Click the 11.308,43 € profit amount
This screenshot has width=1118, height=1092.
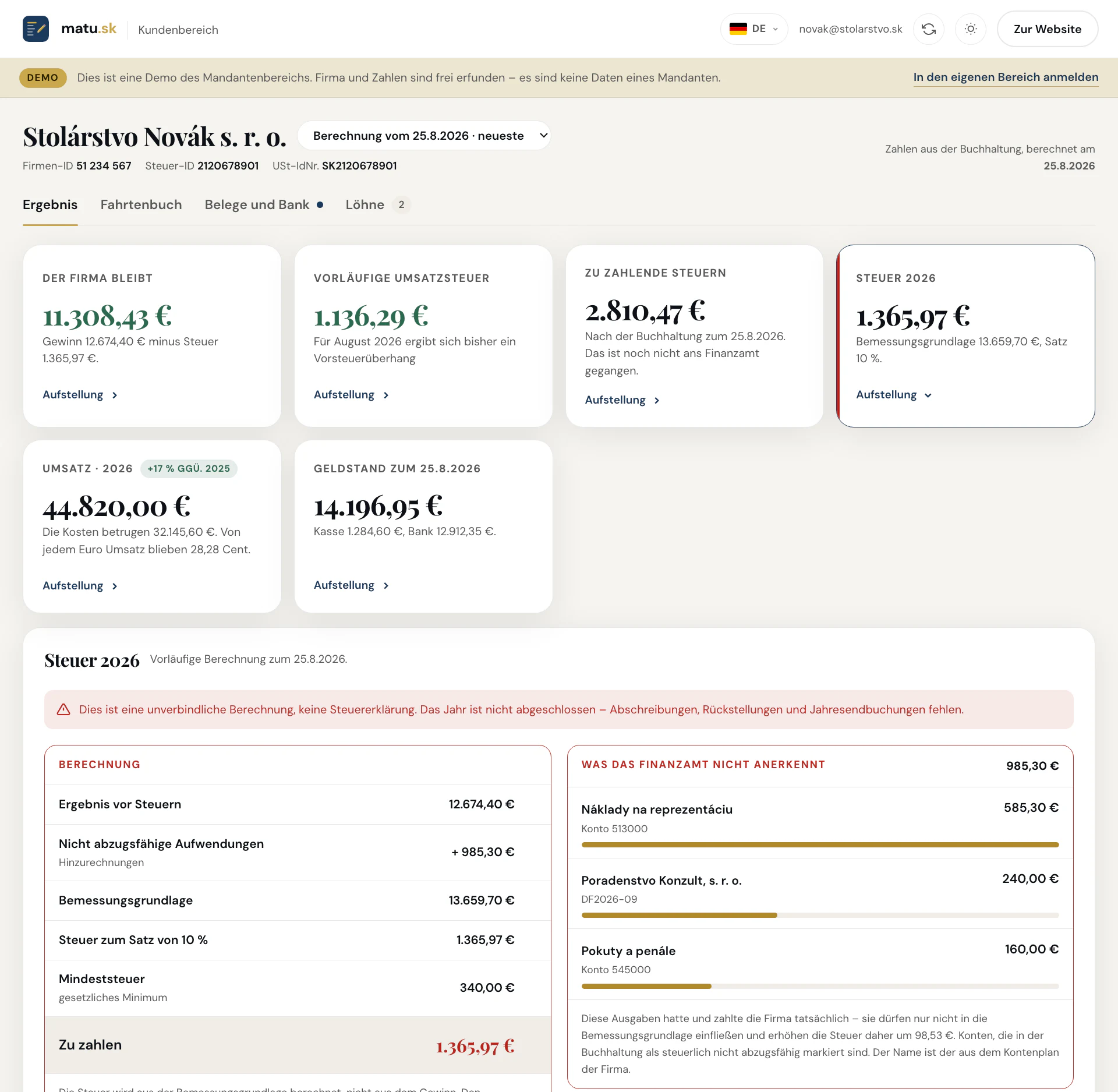coord(107,316)
